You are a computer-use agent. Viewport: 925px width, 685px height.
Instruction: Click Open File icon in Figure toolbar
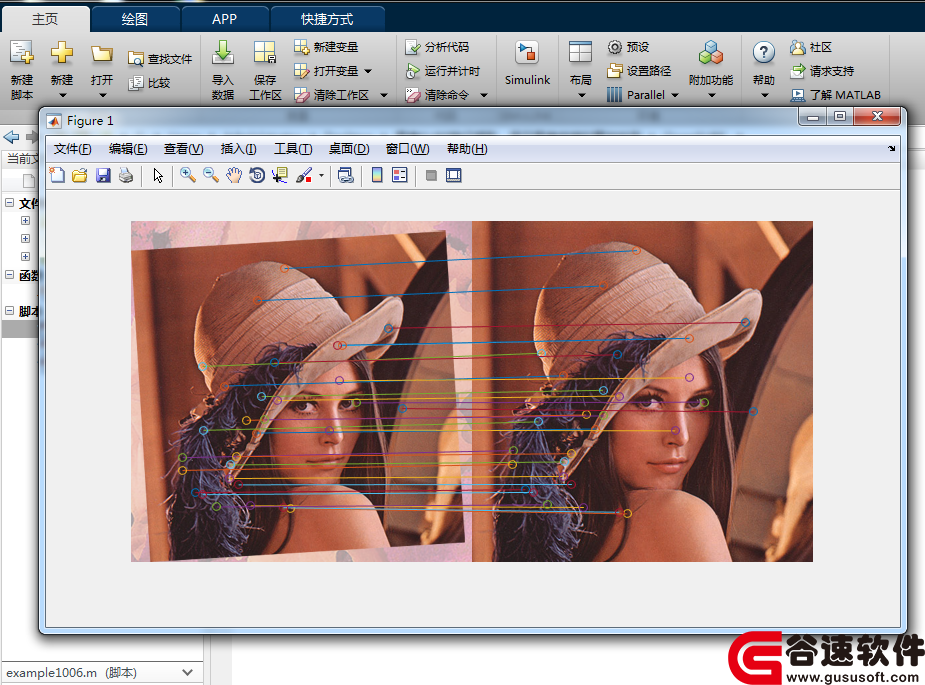pos(80,175)
